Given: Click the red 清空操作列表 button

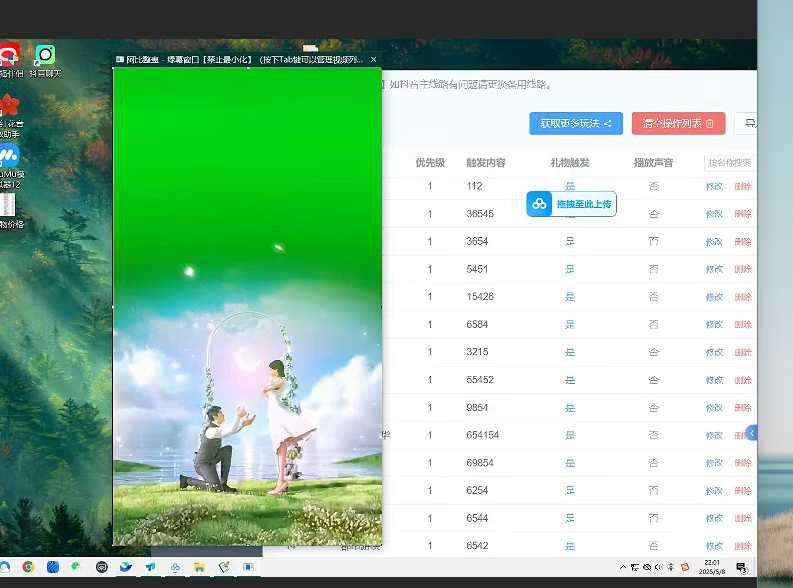Looking at the screenshot, I should click(x=678, y=123).
